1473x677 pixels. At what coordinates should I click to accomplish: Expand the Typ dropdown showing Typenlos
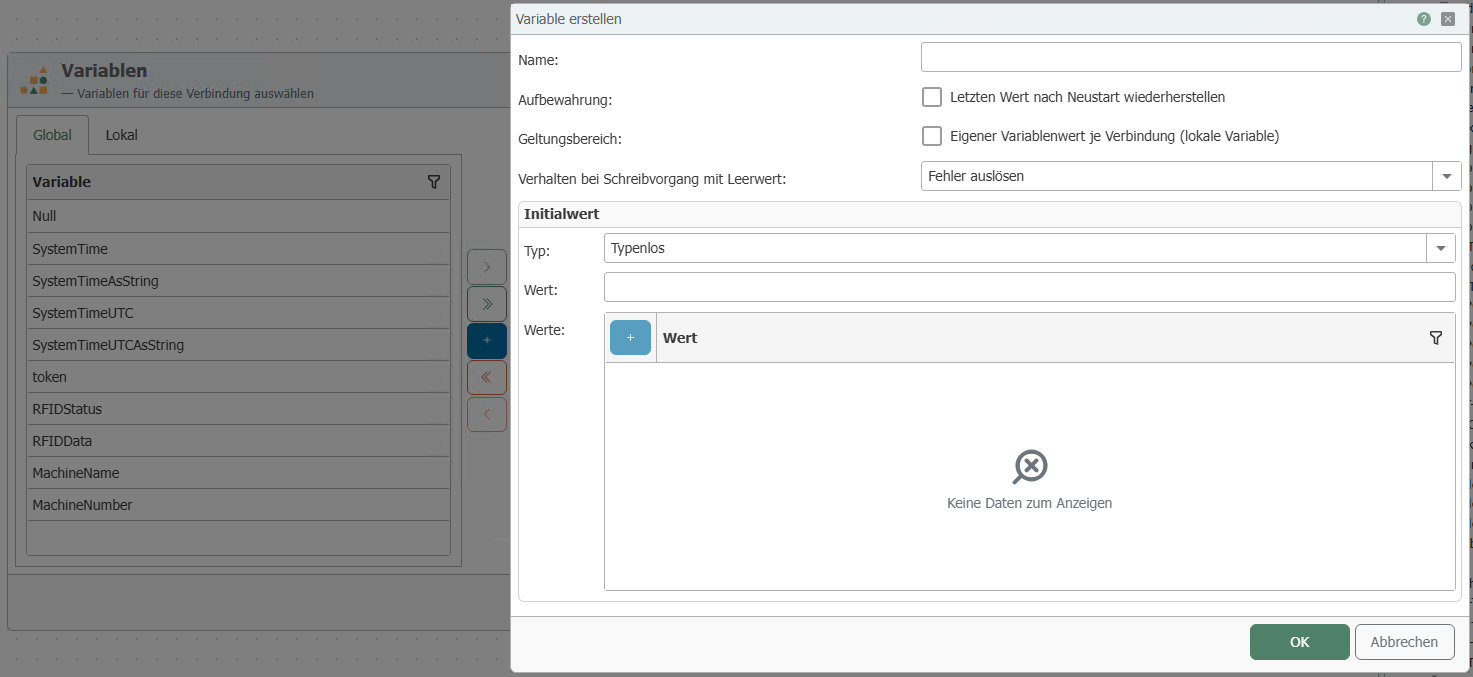[x=1440, y=248]
